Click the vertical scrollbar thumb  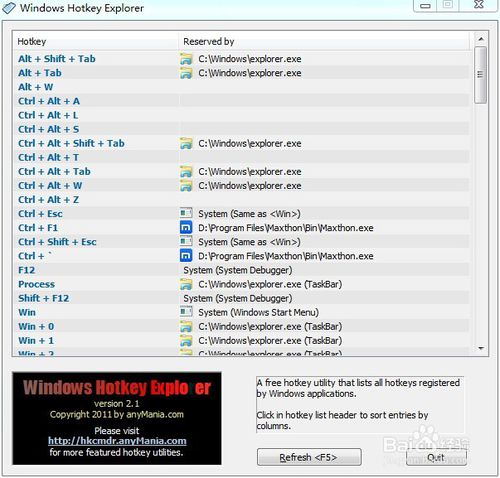[481, 75]
